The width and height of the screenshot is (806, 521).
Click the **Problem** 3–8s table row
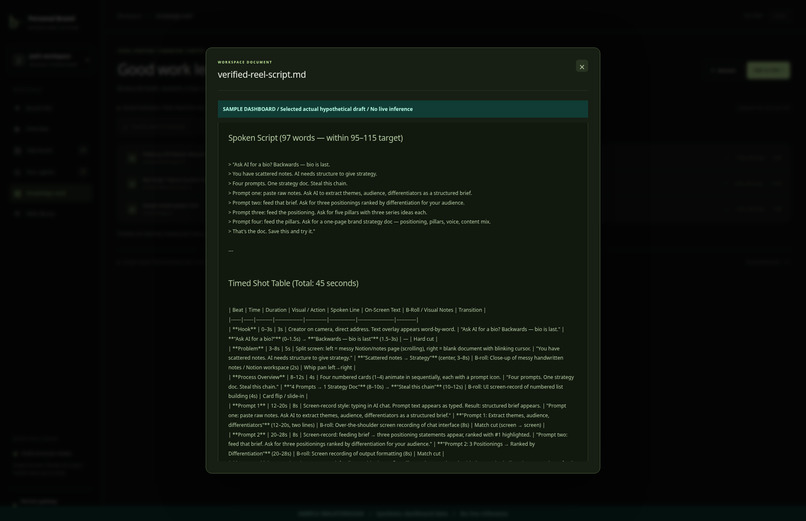[396, 358]
